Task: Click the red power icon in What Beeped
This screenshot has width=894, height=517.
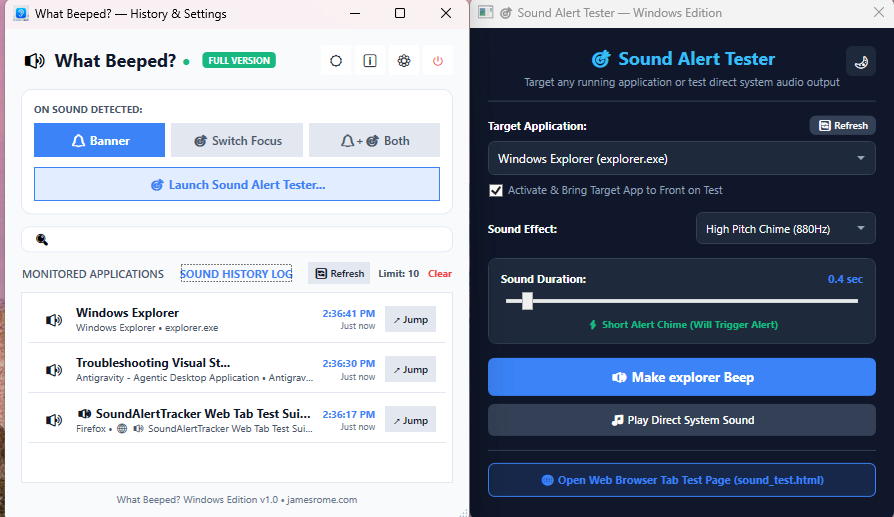Action: coord(438,60)
